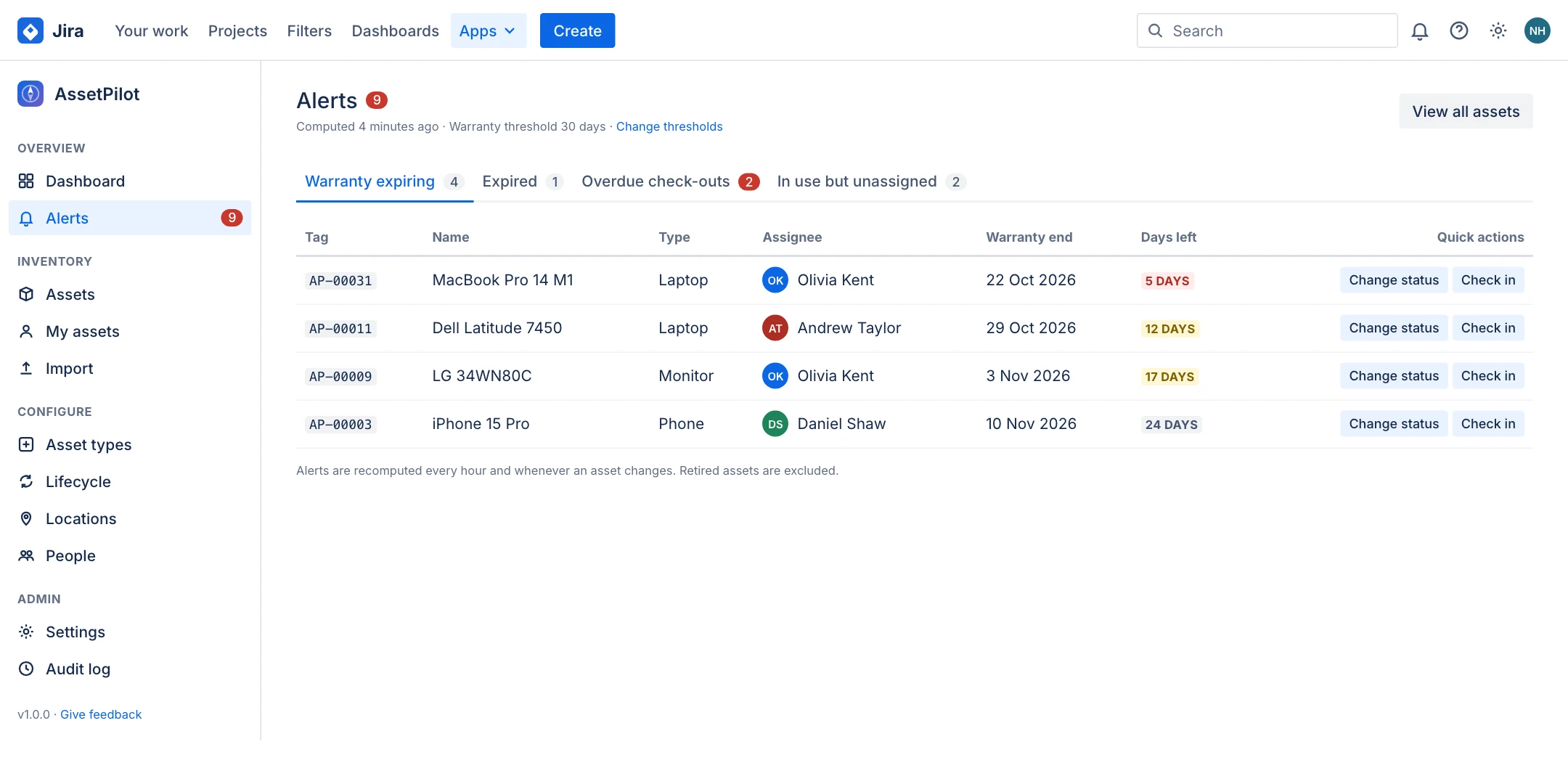The width and height of the screenshot is (1568, 784).
Task: Click the Create button
Action: point(577,30)
